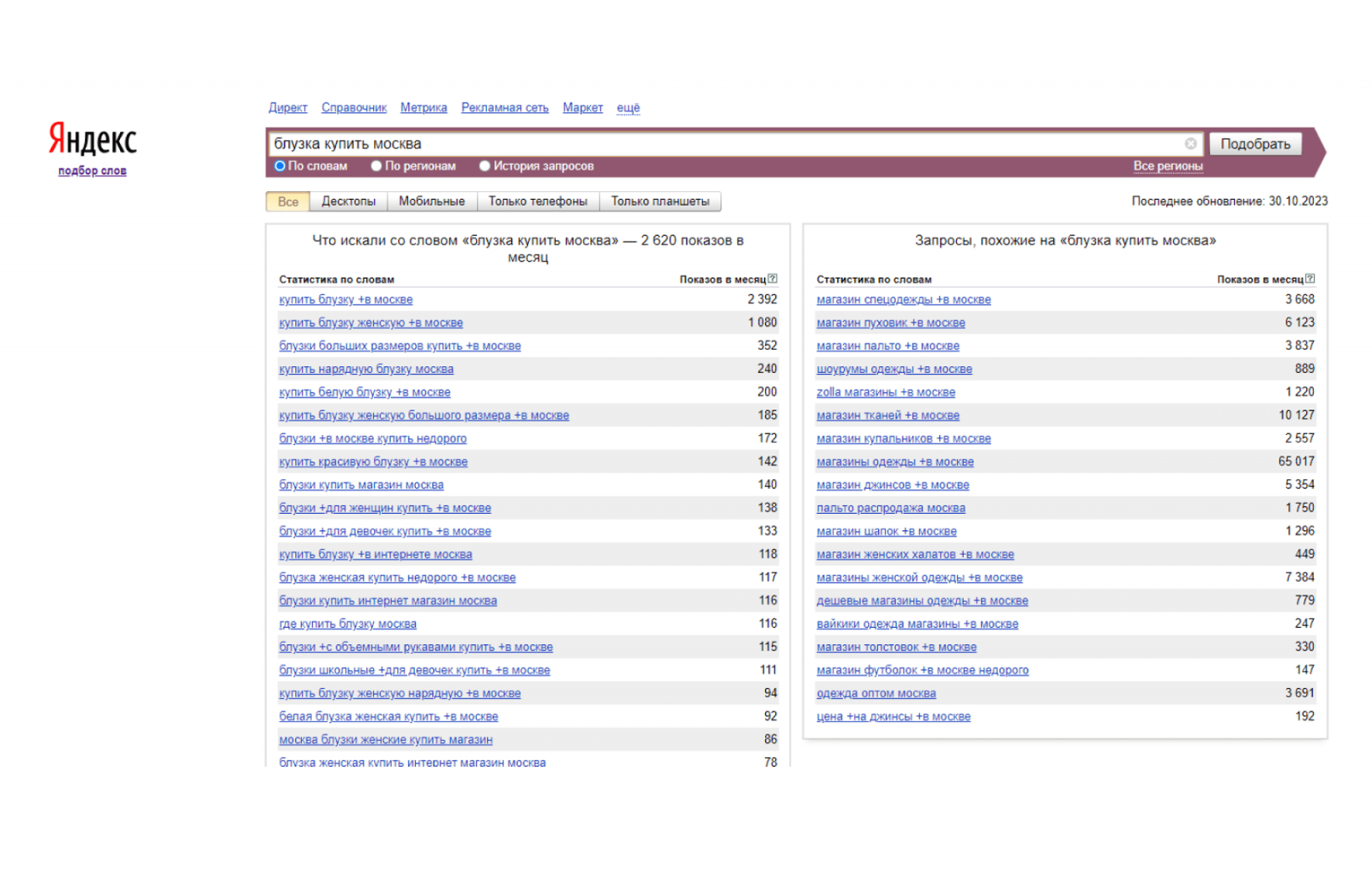Open query 'блузки больших размеров купить +в москве'
This screenshot has height=880, width=1372.
coord(400,347)
